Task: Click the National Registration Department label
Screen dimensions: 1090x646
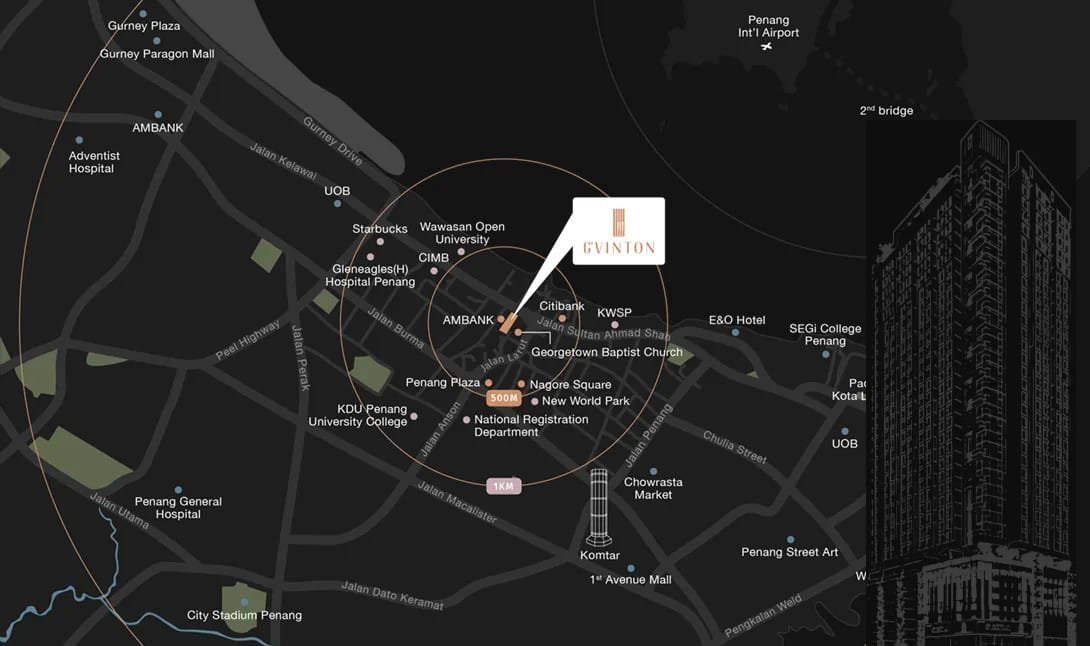Action: 531,426
